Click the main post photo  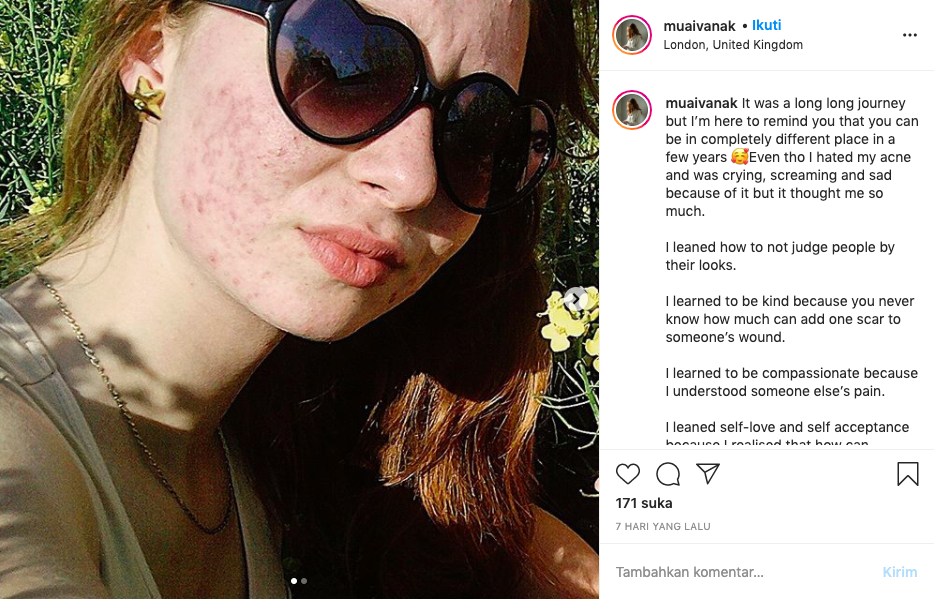[299, 299]
